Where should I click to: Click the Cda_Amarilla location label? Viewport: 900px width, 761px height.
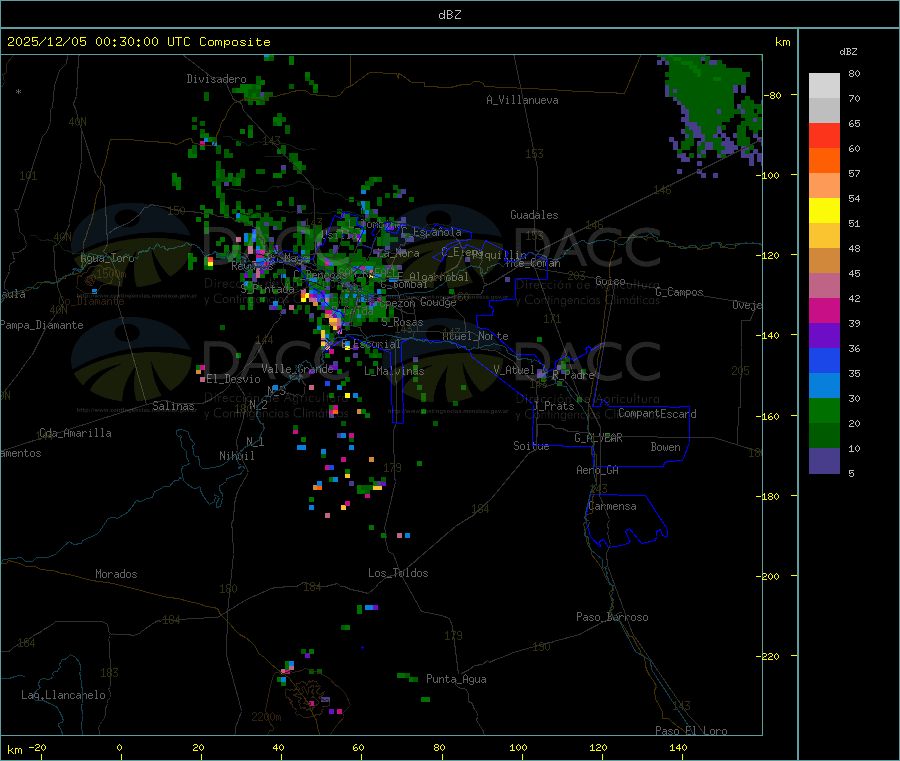coord(75,433)
